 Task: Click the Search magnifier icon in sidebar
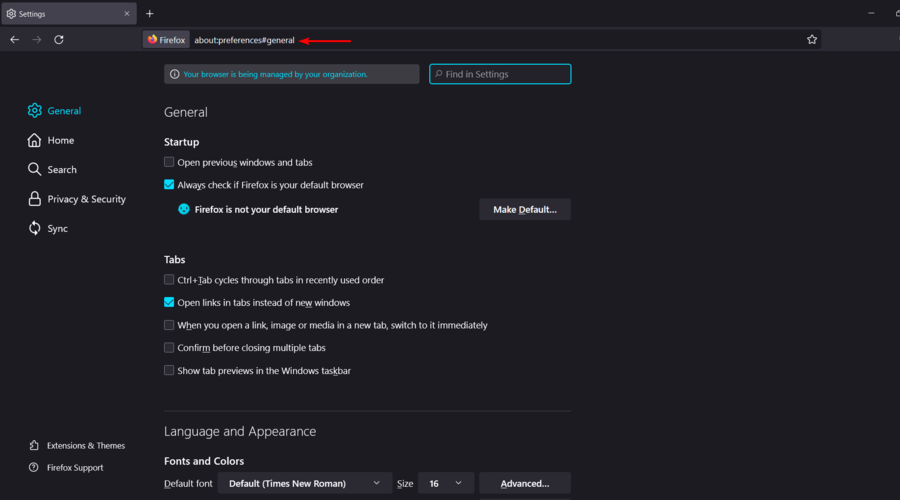point(34,169)
